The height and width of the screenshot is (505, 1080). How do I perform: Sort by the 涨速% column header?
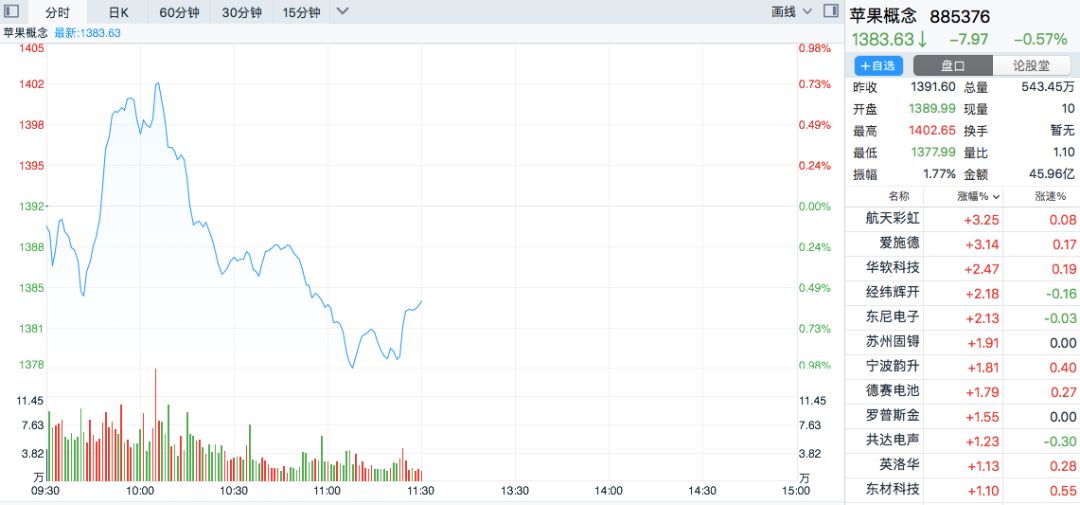tap(1050, 196)
